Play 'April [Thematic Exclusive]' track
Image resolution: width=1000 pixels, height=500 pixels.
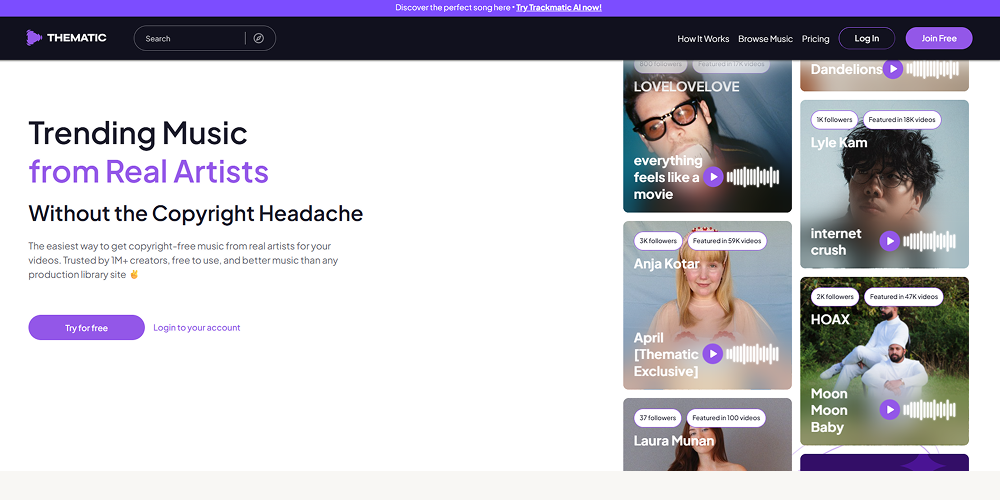tap(712, 354)
